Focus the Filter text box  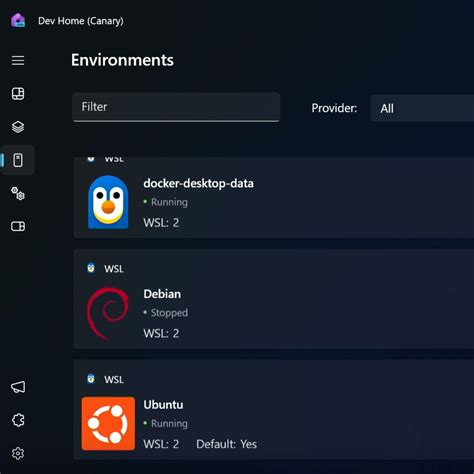coord(176,107)
